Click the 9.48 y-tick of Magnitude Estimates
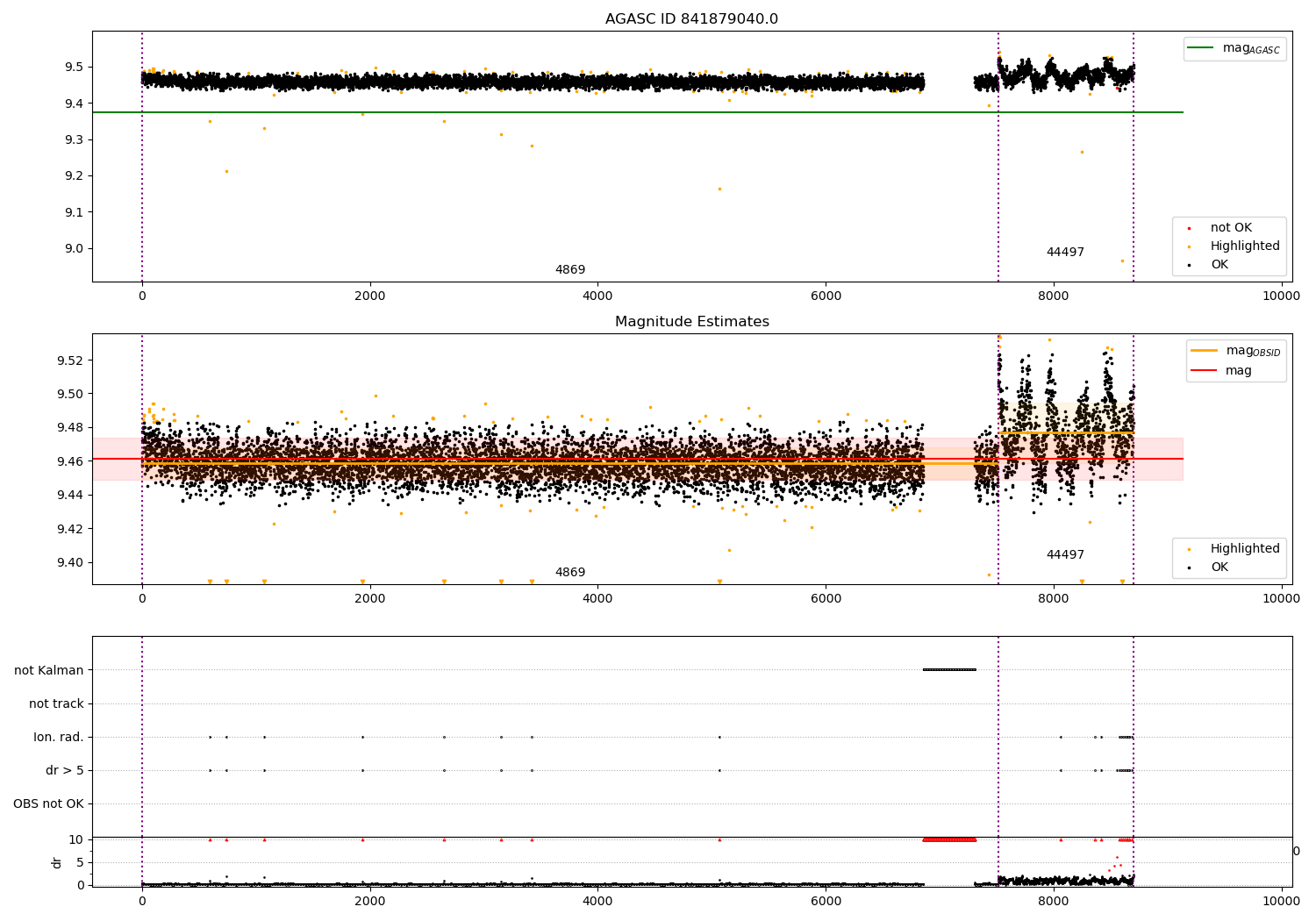This screenshot has height=921, width=1316. pos(69,428)
